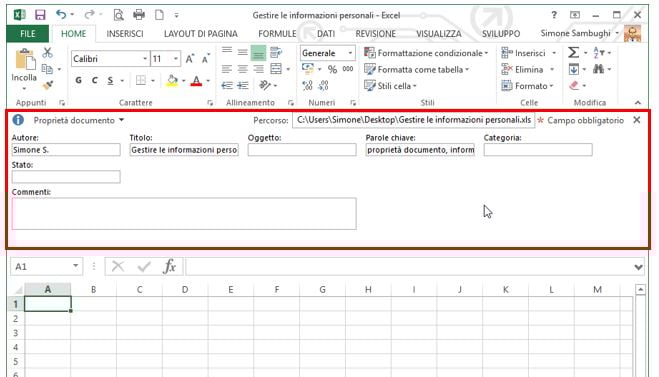The width and height of the screenshot is (659, 377).
Task: Align cell text to the right
Action: click(x=258, y=69)
